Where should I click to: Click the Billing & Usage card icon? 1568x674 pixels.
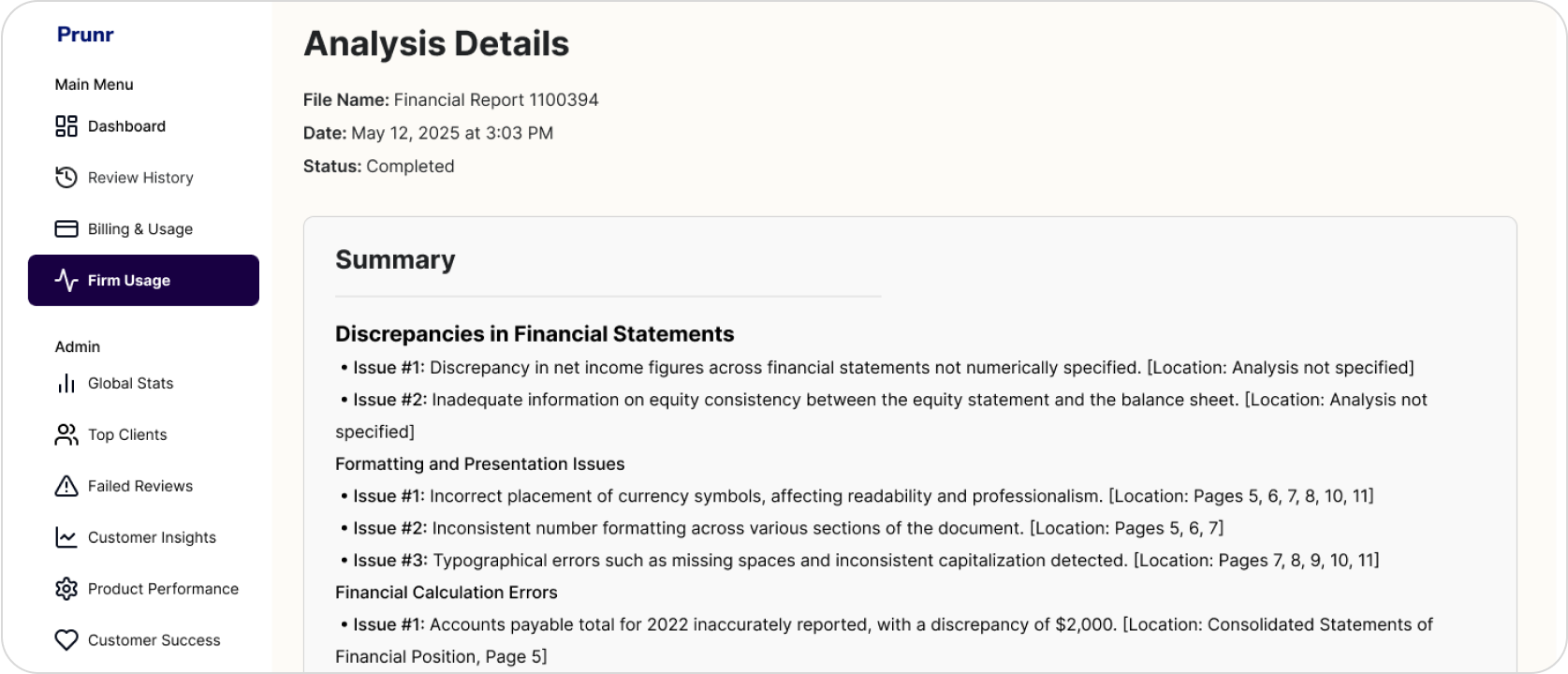point(66,229)
